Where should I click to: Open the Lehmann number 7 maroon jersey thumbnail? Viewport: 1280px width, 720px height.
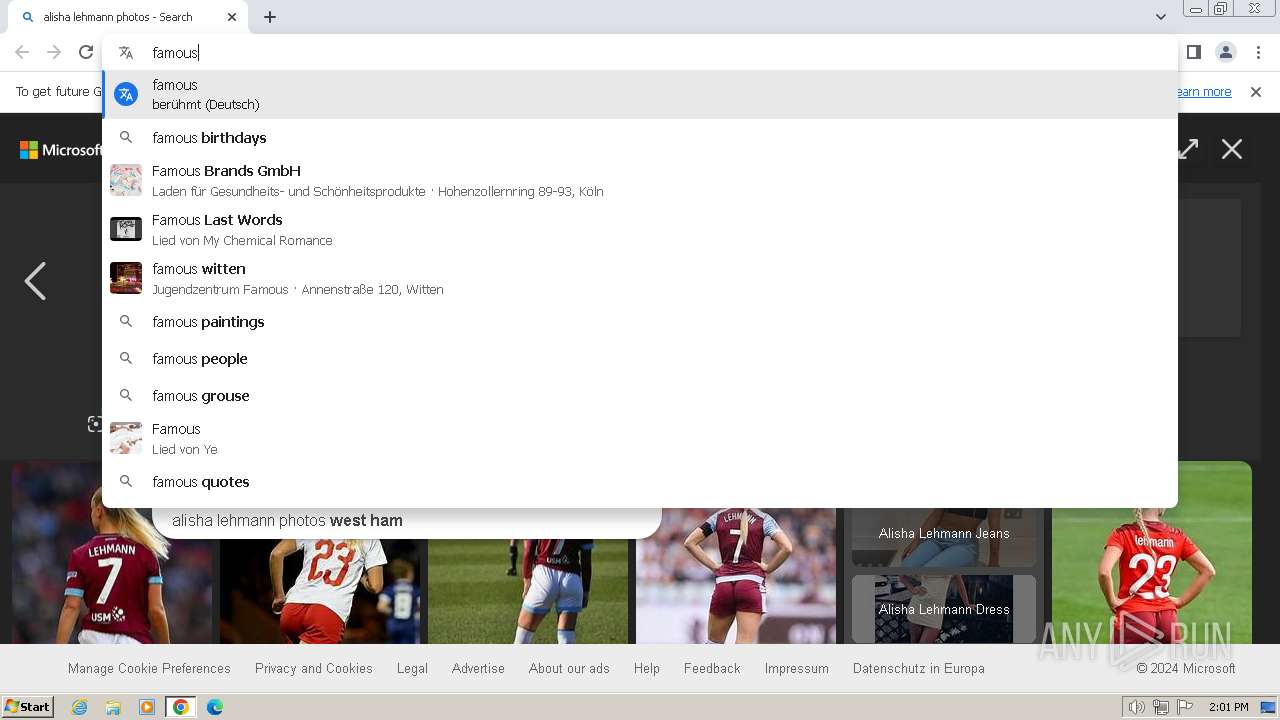(x=112, y=552)
